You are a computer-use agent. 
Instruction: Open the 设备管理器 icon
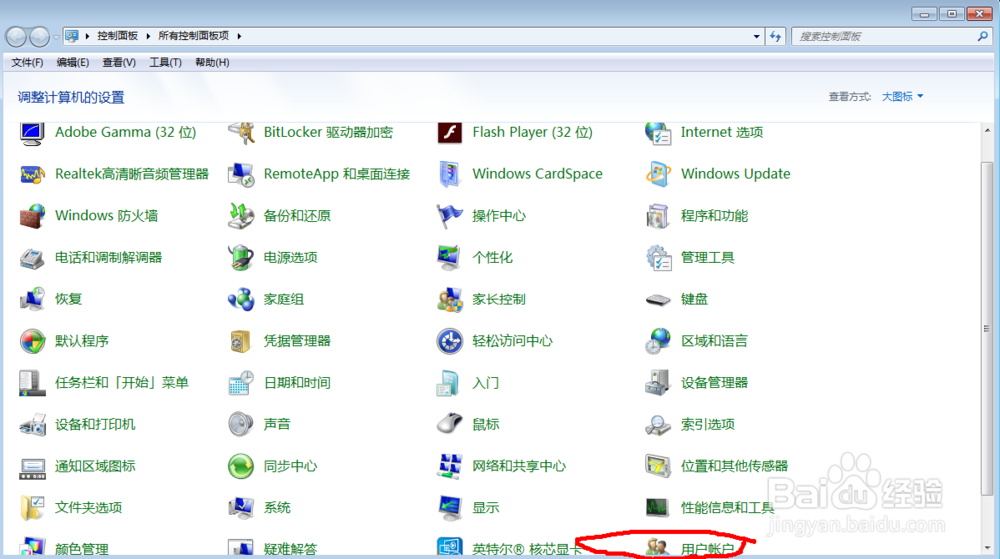click(658, 382)
